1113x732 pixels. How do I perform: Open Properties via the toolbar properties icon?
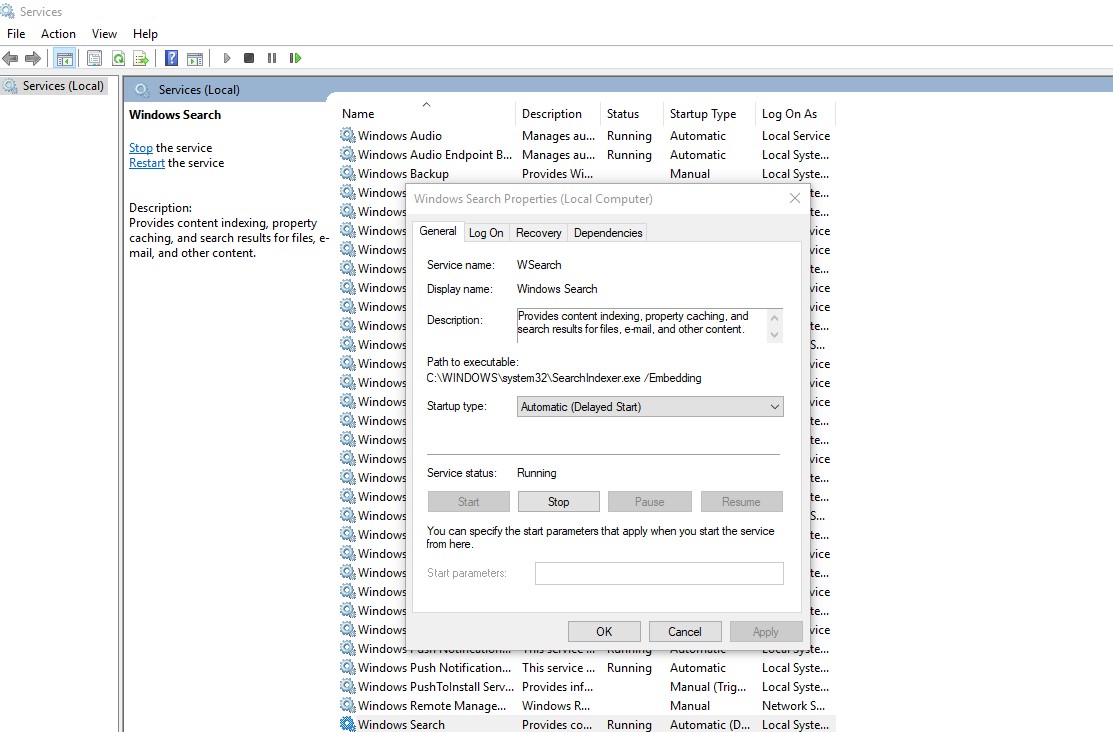point(94,58)
